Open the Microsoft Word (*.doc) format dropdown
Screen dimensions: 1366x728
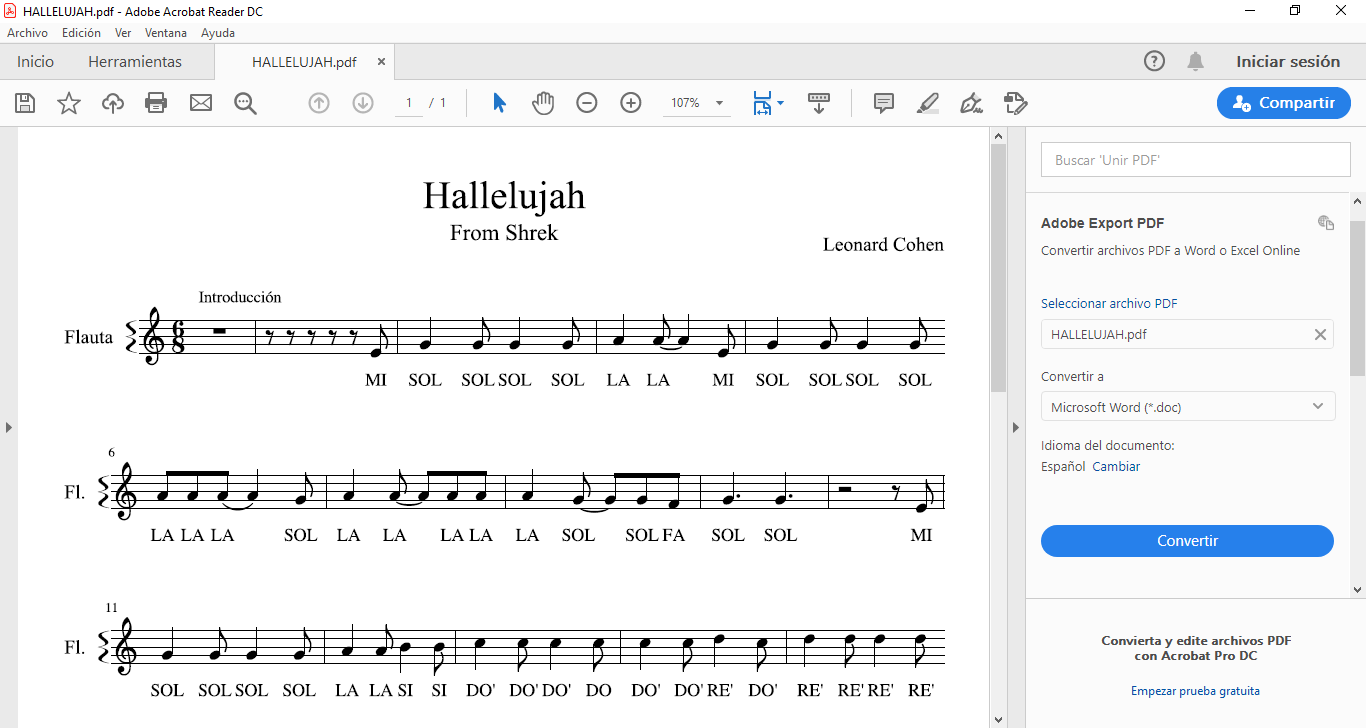[1188, 407]
